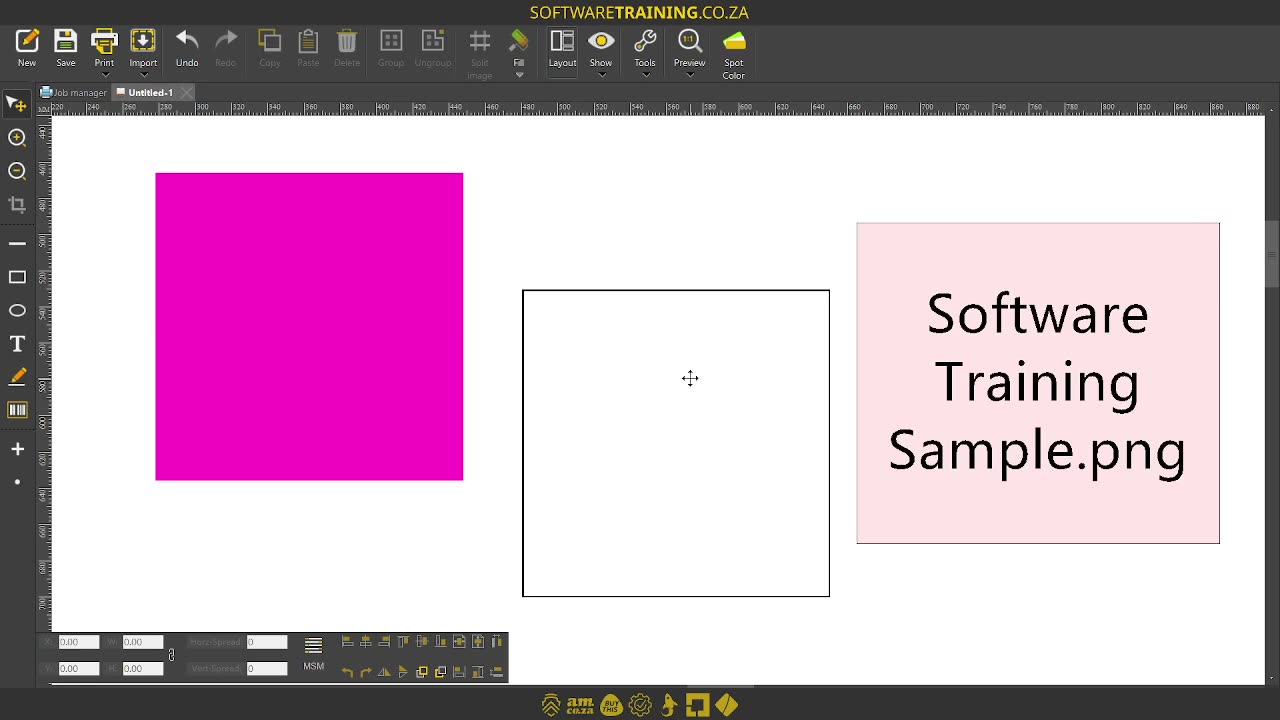The height and width of the screenshot is (720, 1280).
Task: Select the line drawing tool
Action: 17,243
